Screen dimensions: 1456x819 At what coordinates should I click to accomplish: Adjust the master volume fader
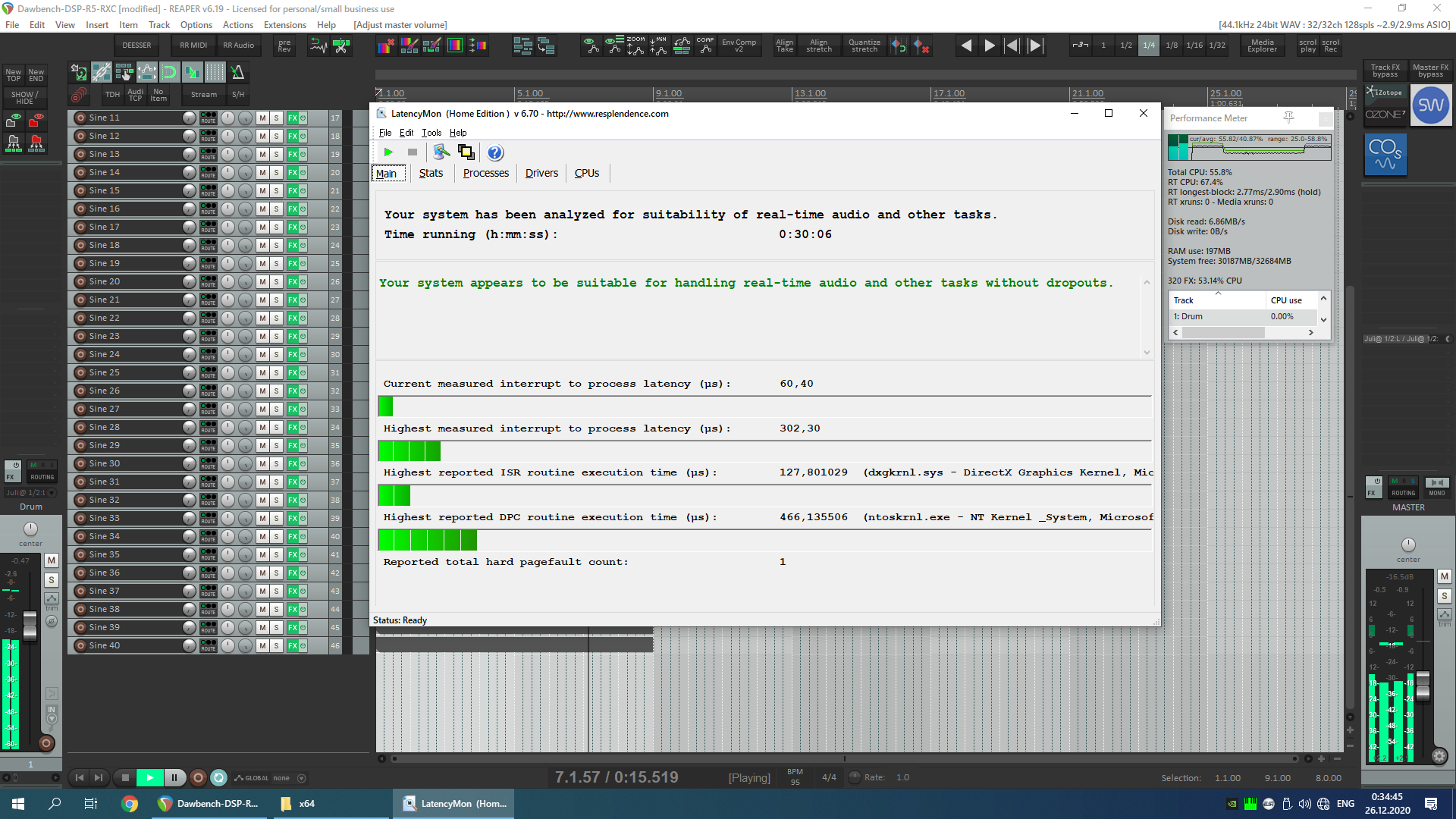coord(1423,686)
